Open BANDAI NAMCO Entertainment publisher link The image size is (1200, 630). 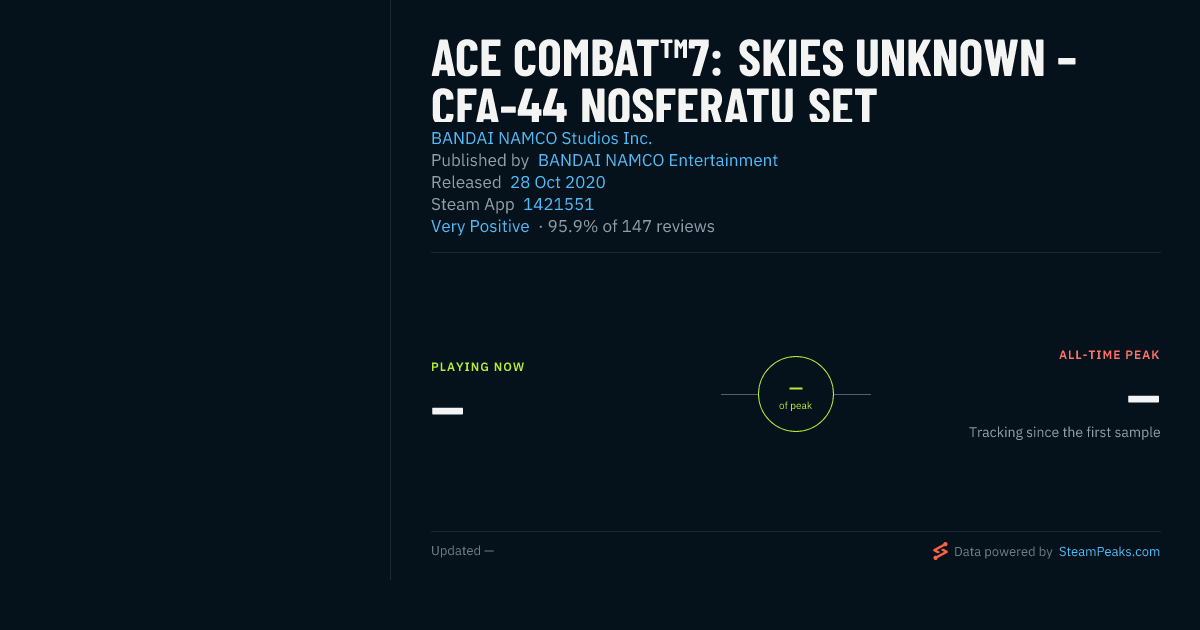pyautogui.click(x=658, y=160)
